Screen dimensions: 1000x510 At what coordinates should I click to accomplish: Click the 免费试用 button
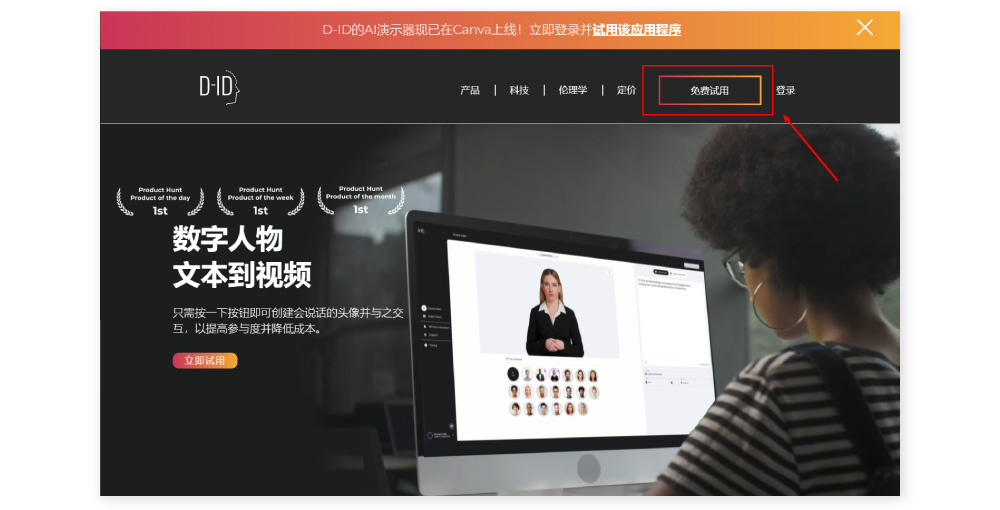coord(710,91)
